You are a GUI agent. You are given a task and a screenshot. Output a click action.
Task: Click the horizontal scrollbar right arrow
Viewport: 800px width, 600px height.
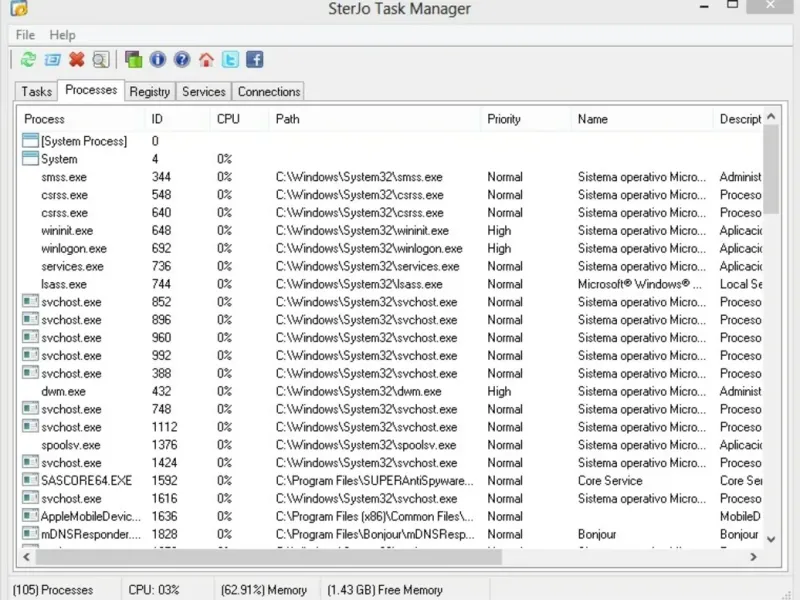(x=753, y=557)
